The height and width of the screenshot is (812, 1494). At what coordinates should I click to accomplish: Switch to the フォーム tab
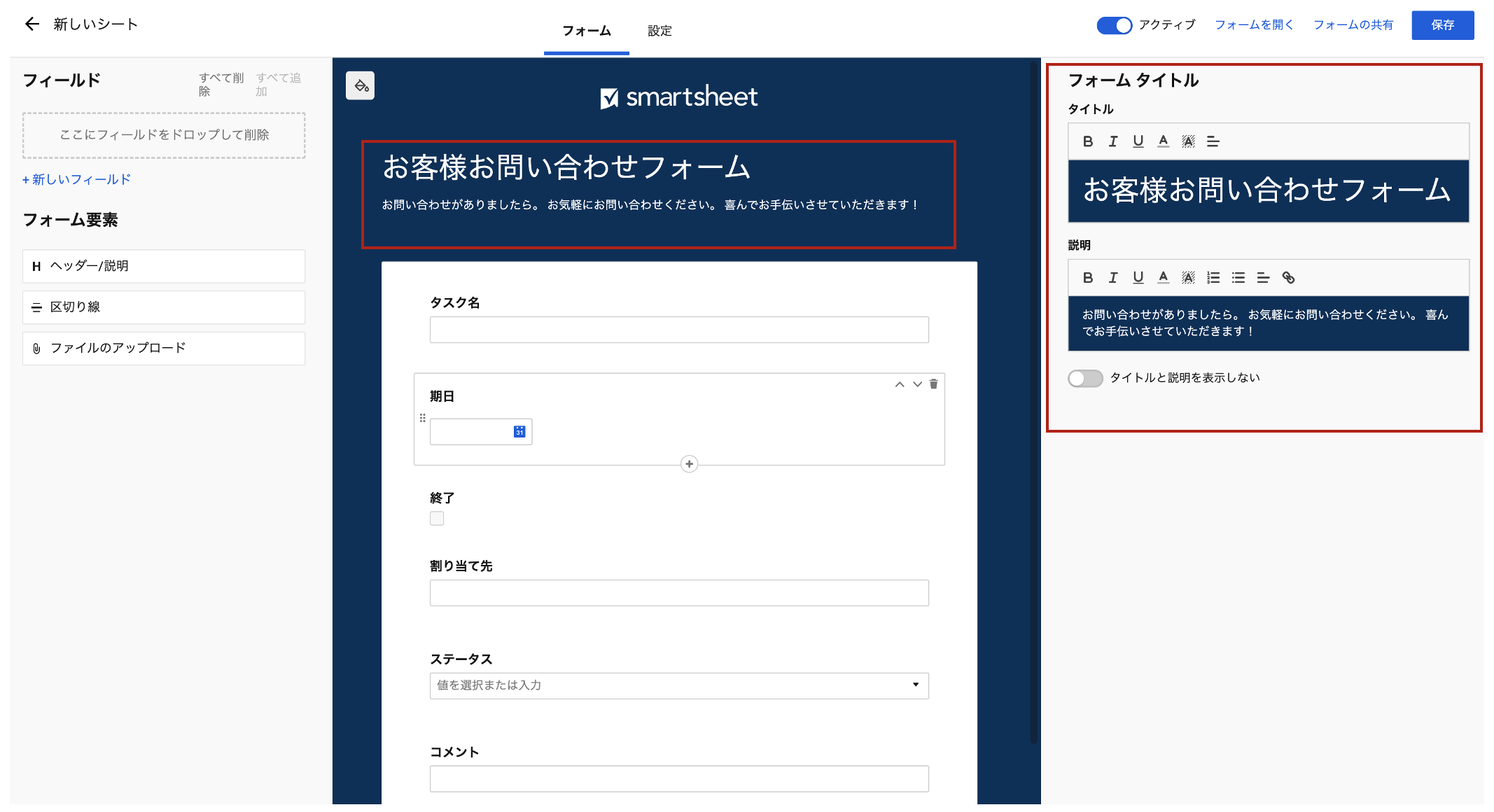pyautogui.click(x=587, y=31)
